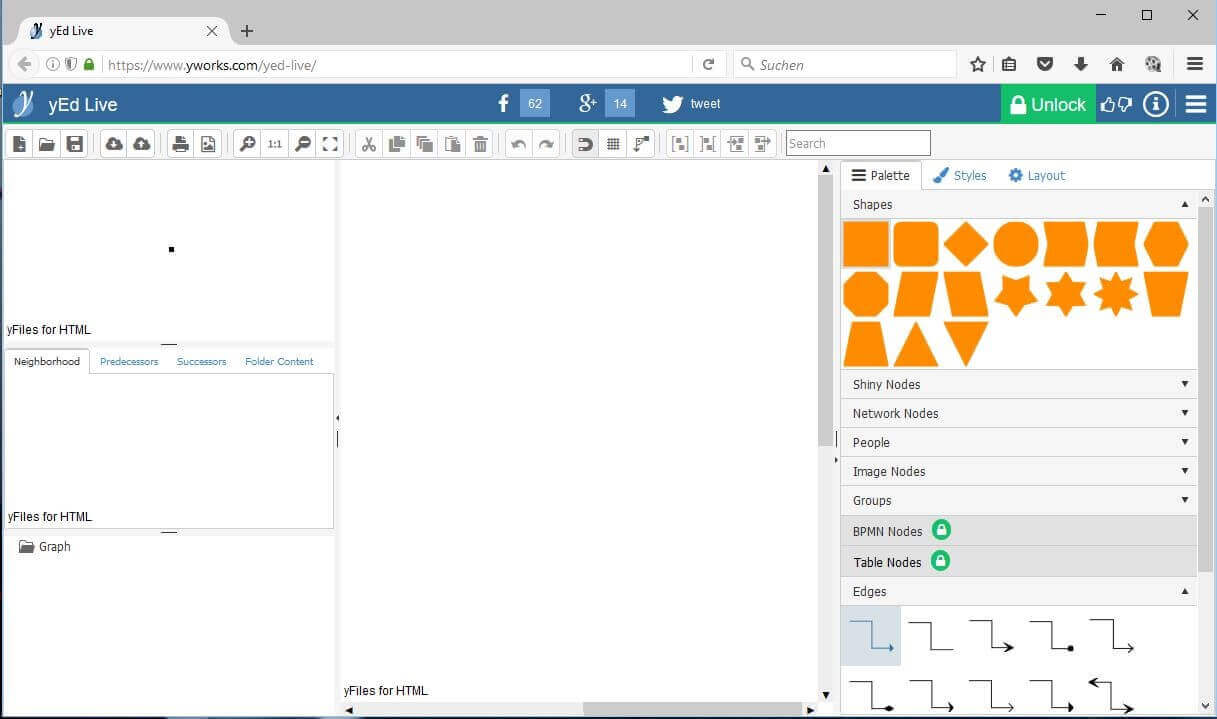Screen dimensions: 1217x719
Task: Switch to the Styles tab
Action: coord(959,175)
